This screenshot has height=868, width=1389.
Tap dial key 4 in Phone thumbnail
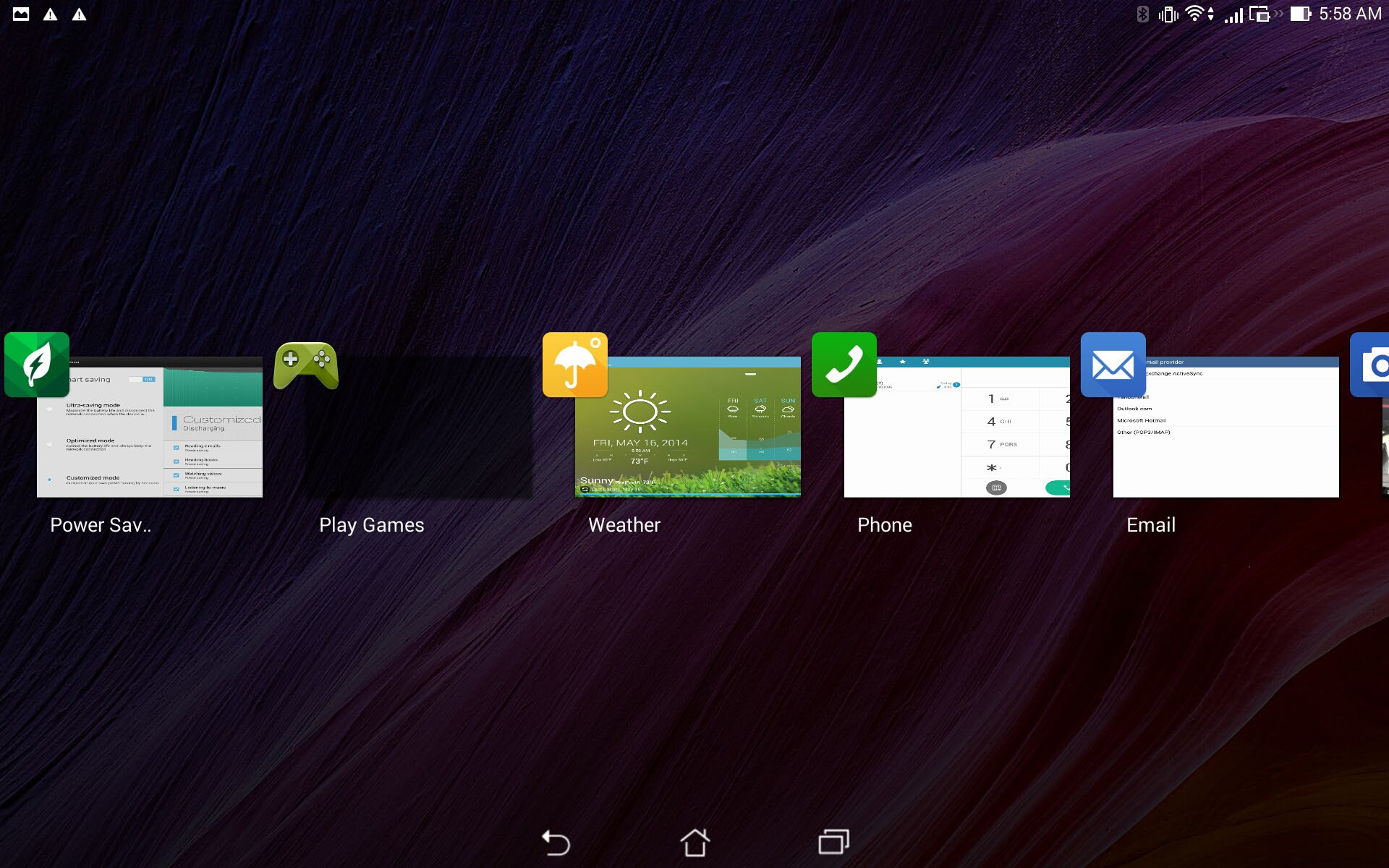[x=1000, y=422]
